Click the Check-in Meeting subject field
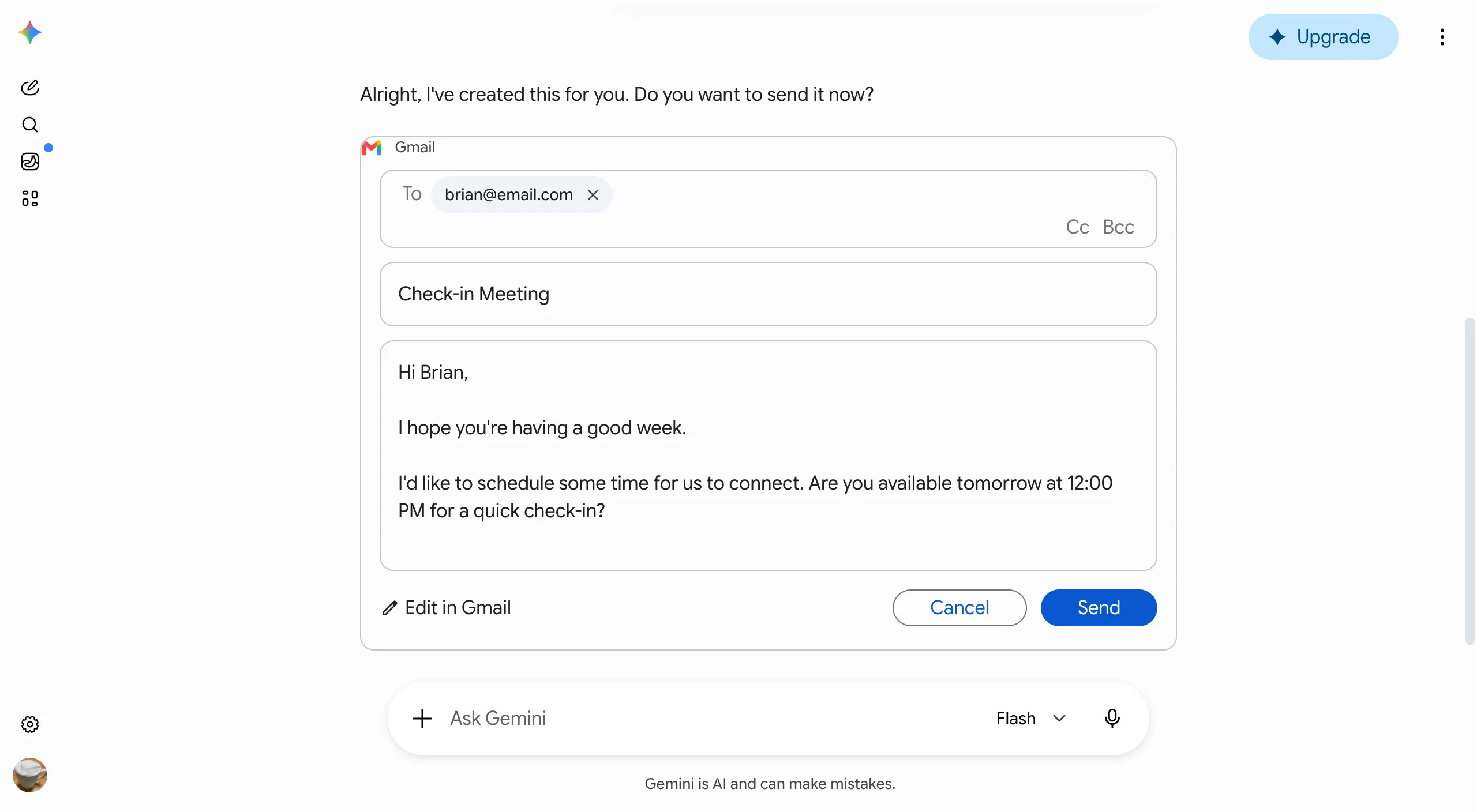1477x812 pixels. [x=769, y=294]
